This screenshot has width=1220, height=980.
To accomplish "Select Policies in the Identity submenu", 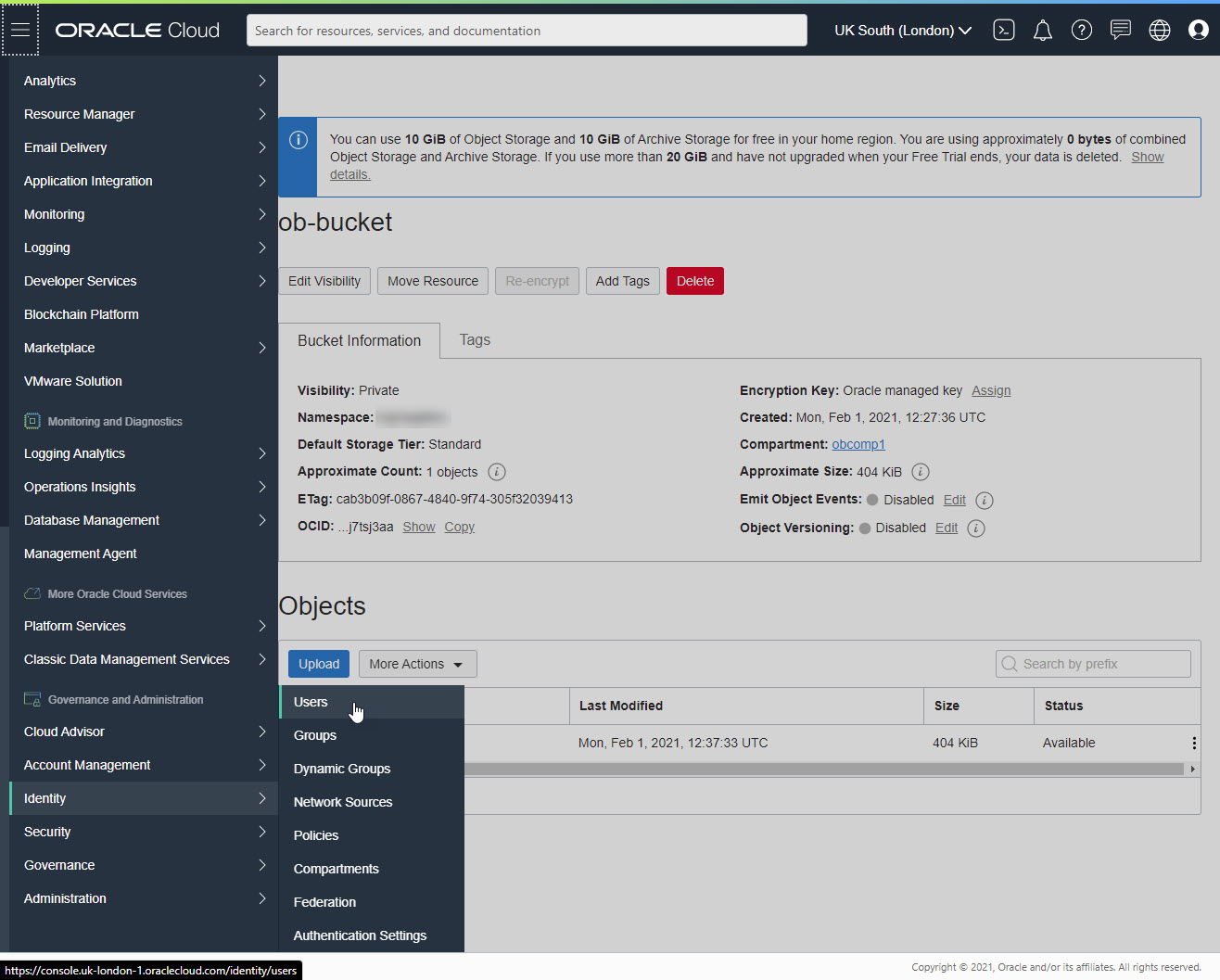I will point(372,835).
